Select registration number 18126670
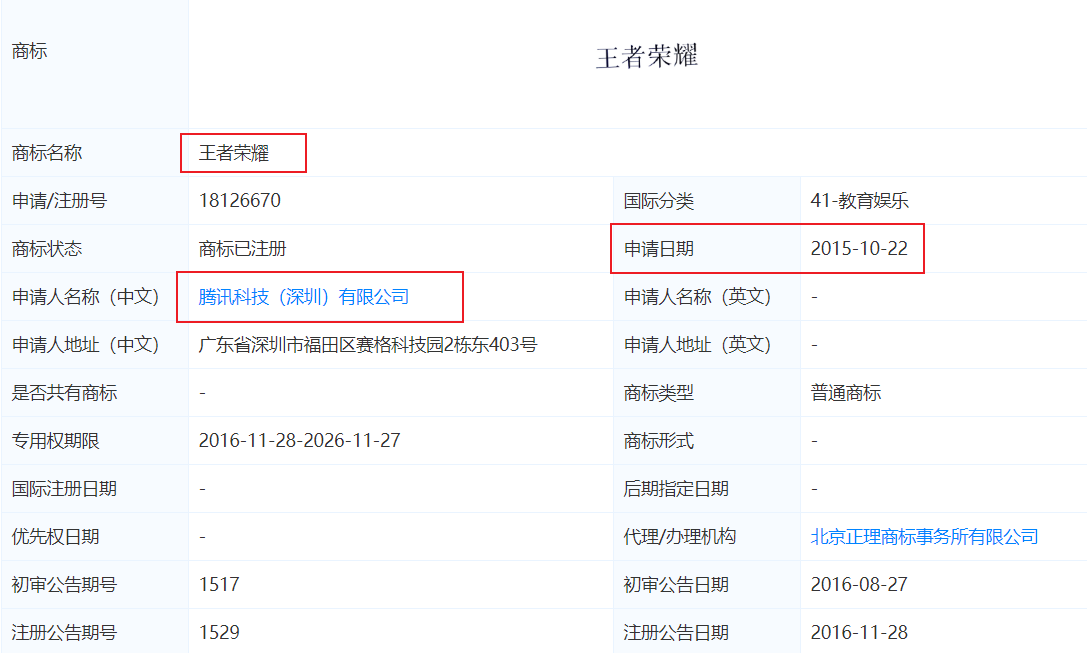This screenshot has height=653, width=1087. click(240, 201)
